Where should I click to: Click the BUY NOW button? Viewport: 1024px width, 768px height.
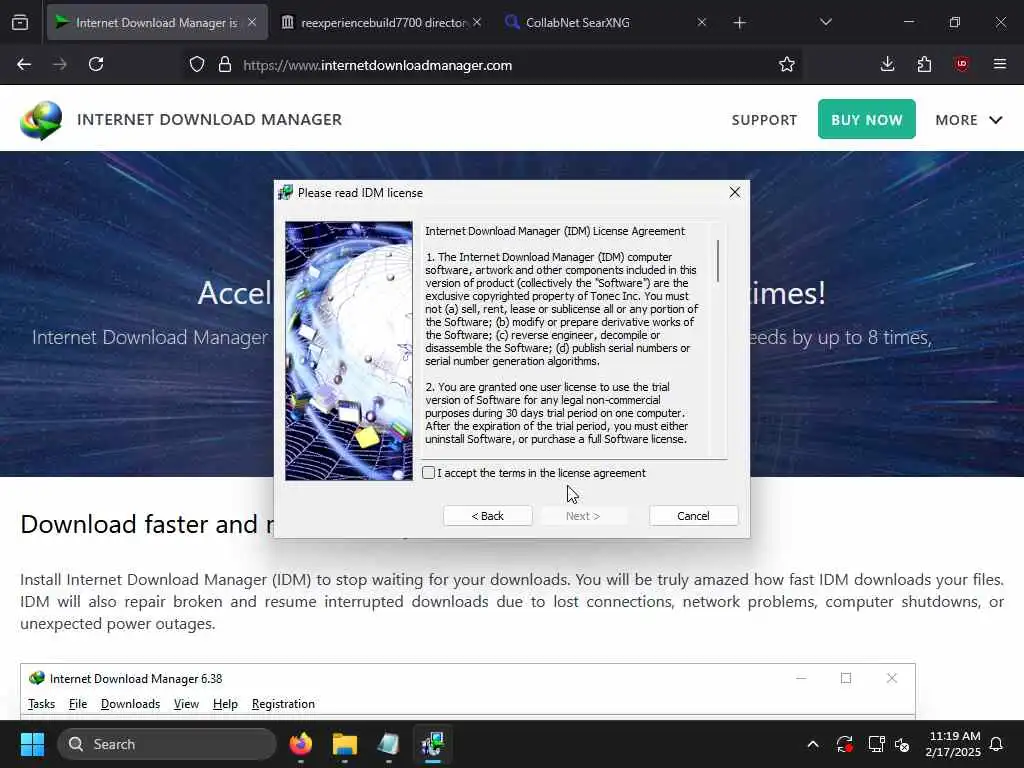pyautogui.click(x=867, y=120)
